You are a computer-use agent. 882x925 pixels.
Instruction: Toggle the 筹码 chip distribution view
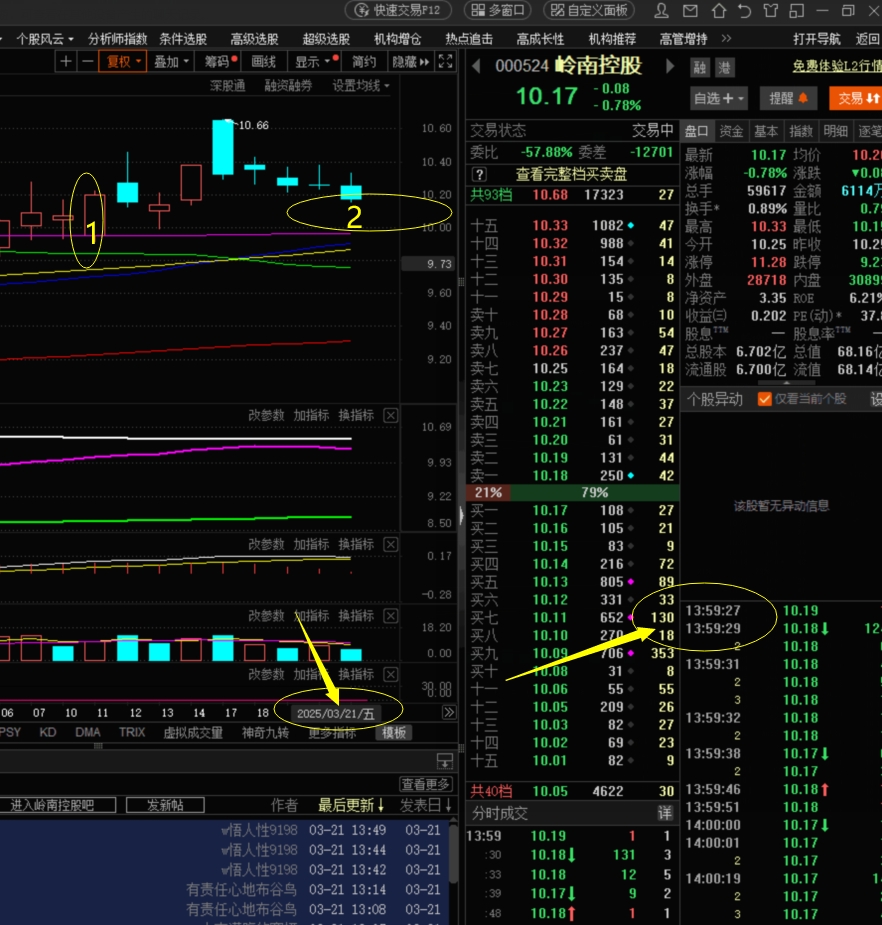point(220,62)
